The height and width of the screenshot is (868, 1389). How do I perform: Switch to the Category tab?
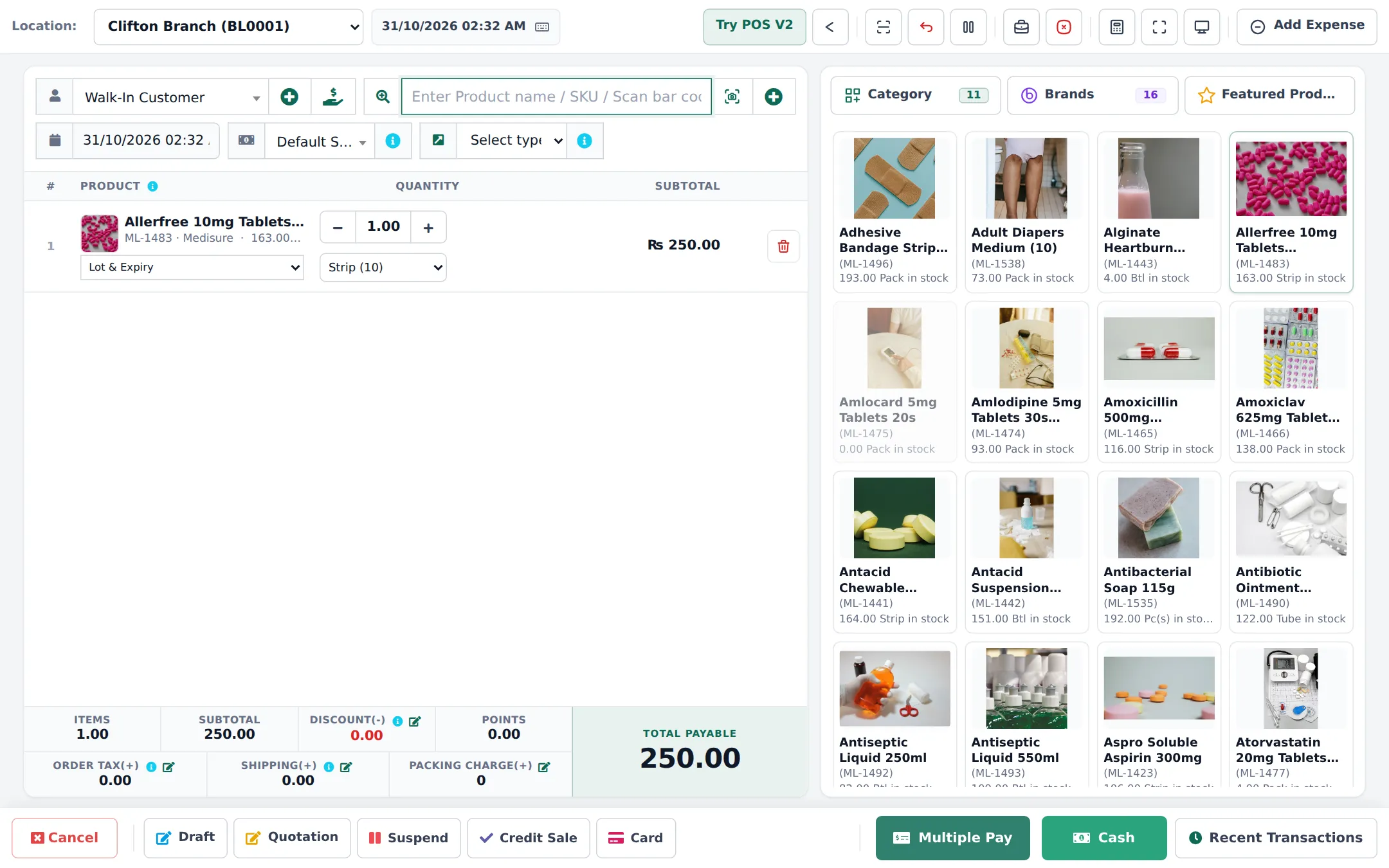[915, 95]
